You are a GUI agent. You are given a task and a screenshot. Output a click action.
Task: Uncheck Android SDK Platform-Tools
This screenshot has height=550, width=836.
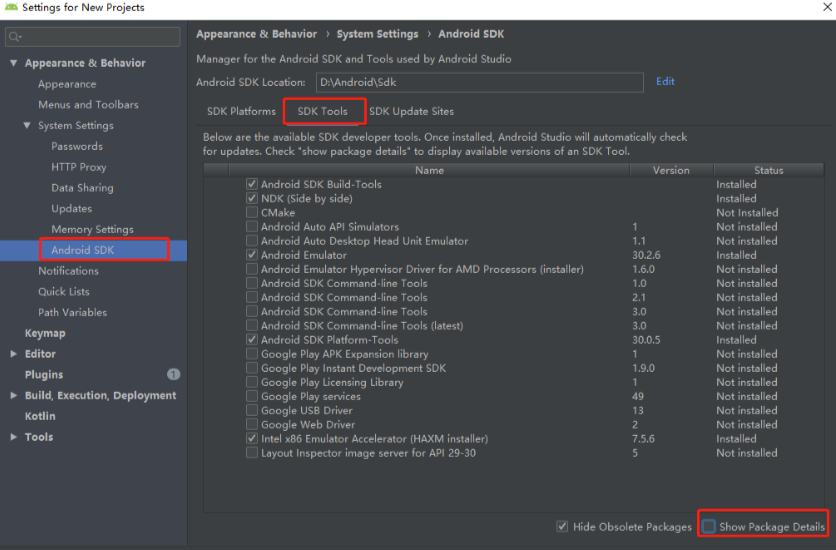(x=252, y=339)
